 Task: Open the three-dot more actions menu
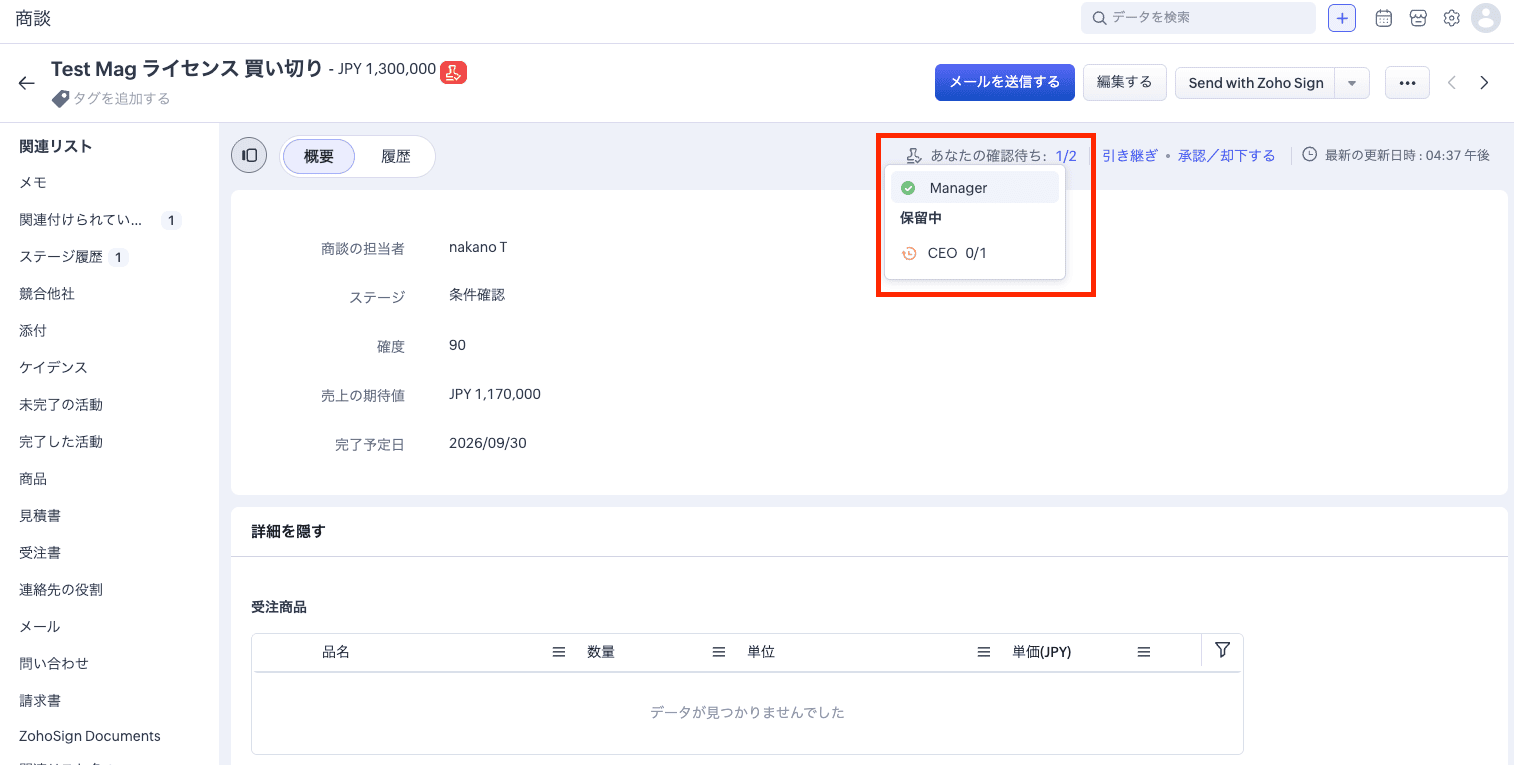click(1407, 83)
